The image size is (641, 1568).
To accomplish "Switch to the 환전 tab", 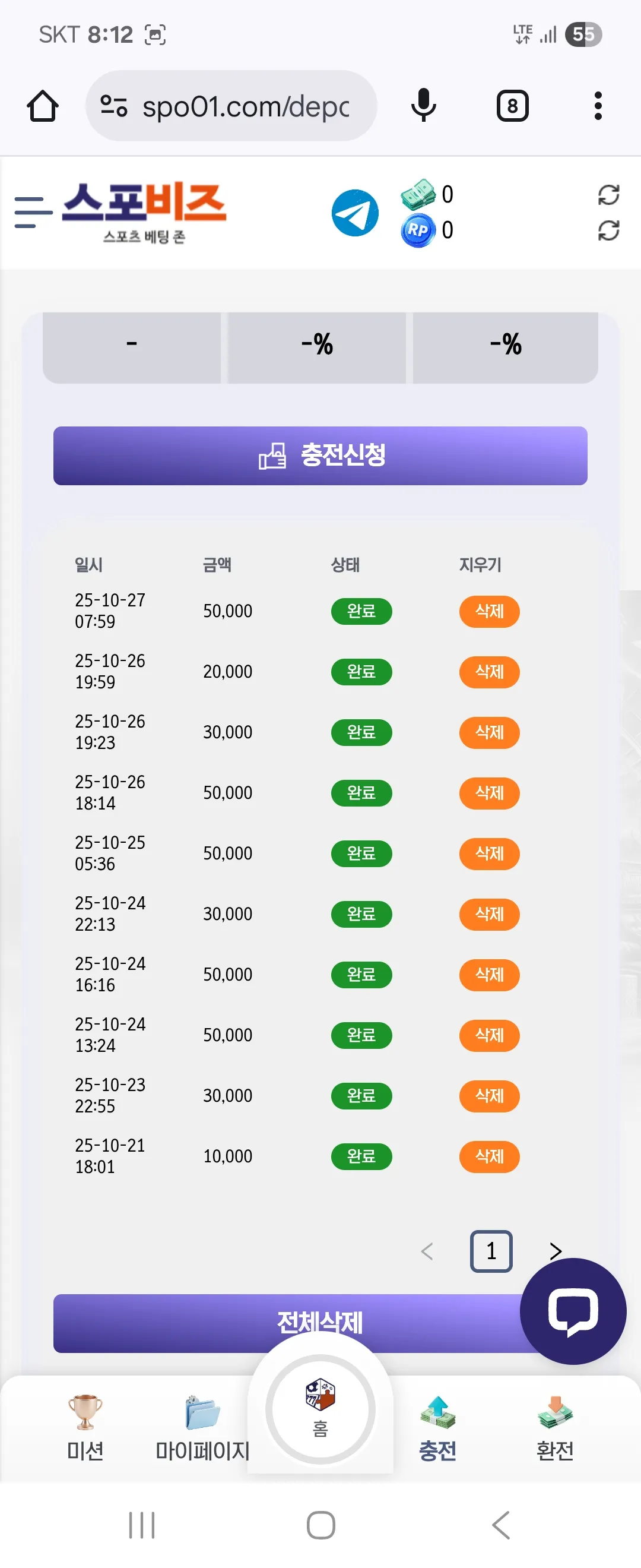I will pos(554,1428).
